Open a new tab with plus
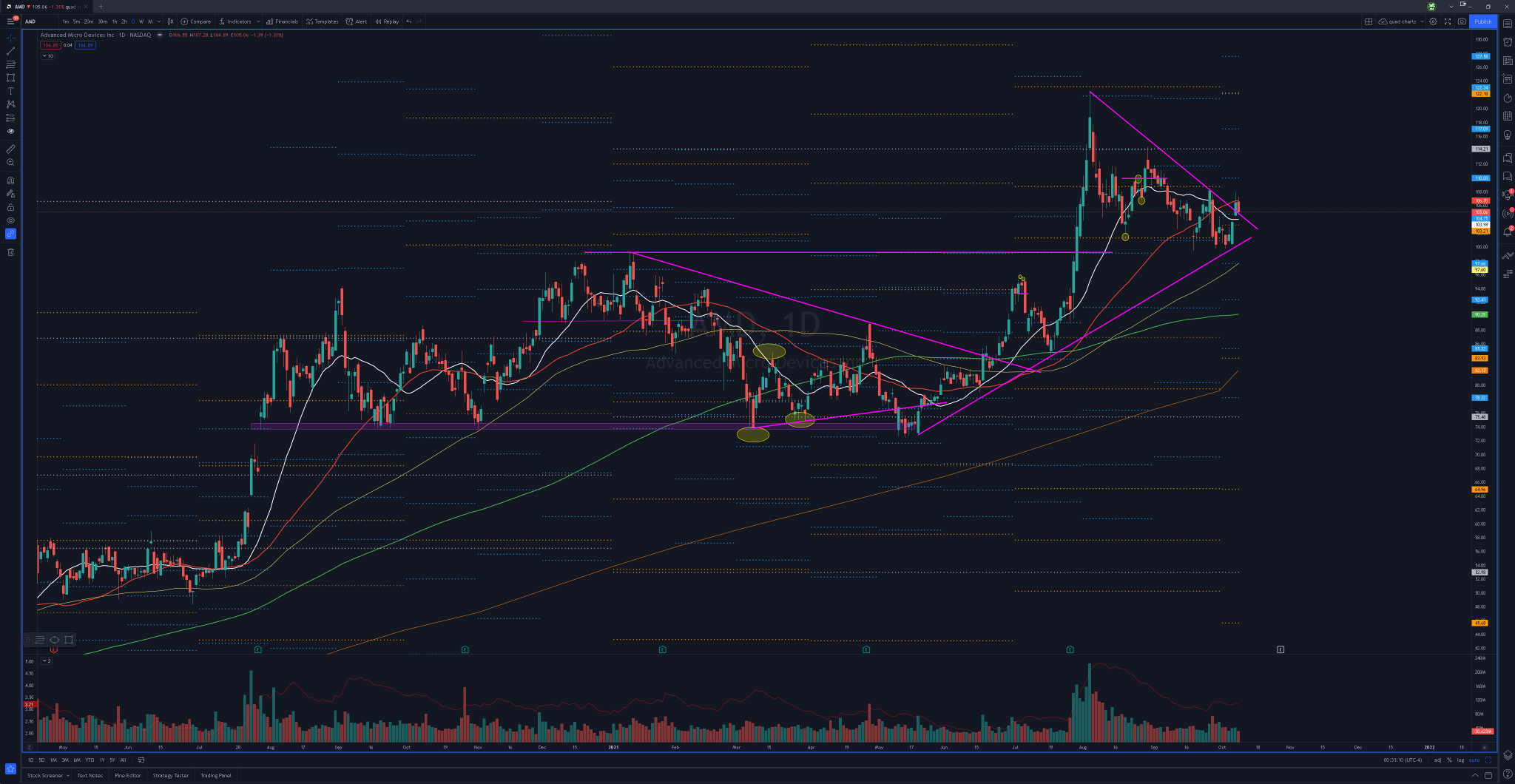This screenshot has height=784, width=1515. (x=101, y=7)
